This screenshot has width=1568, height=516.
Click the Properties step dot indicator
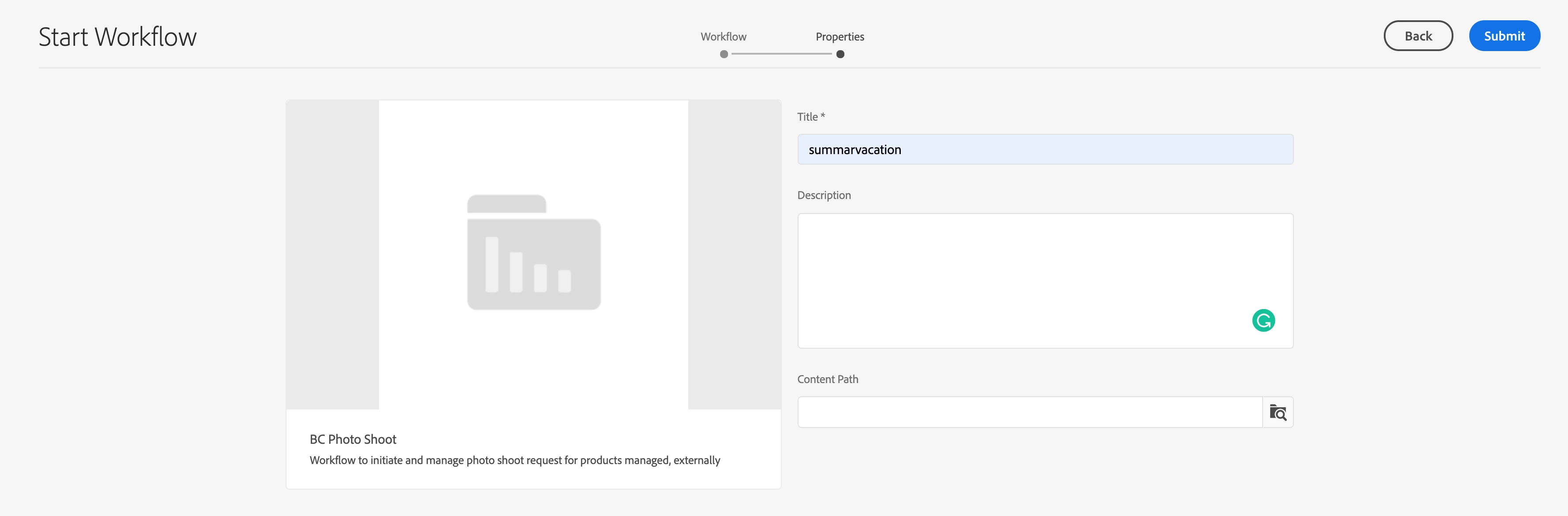840,54
